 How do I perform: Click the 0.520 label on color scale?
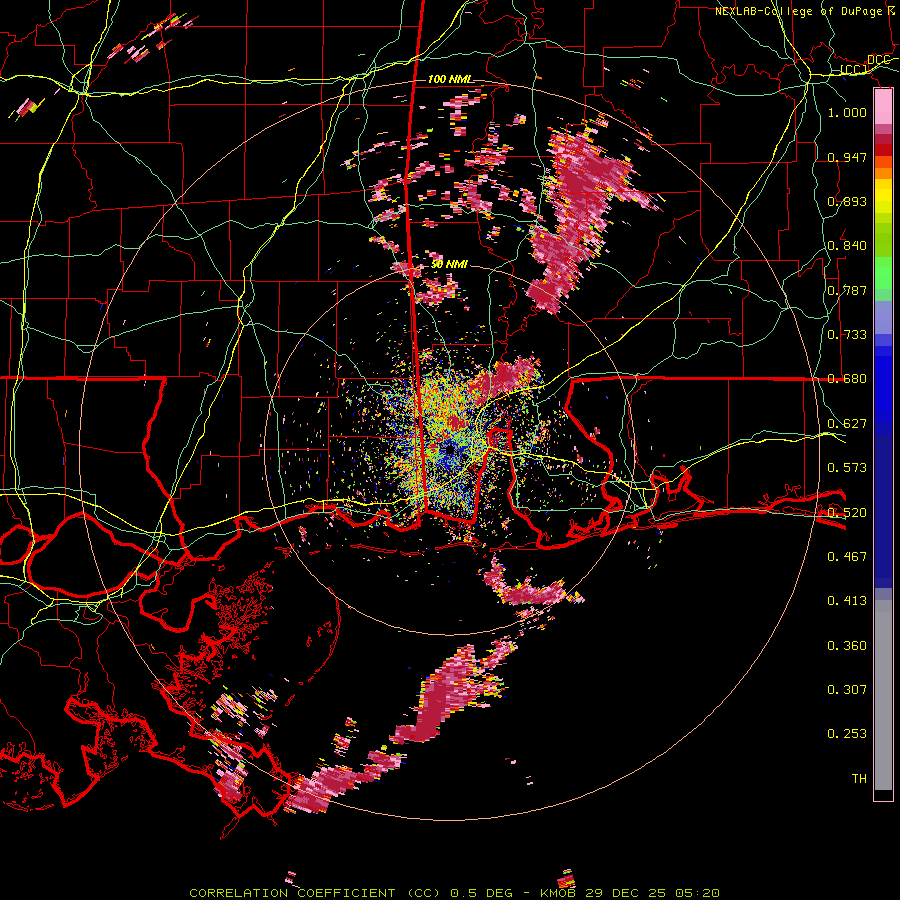(847, 512)
